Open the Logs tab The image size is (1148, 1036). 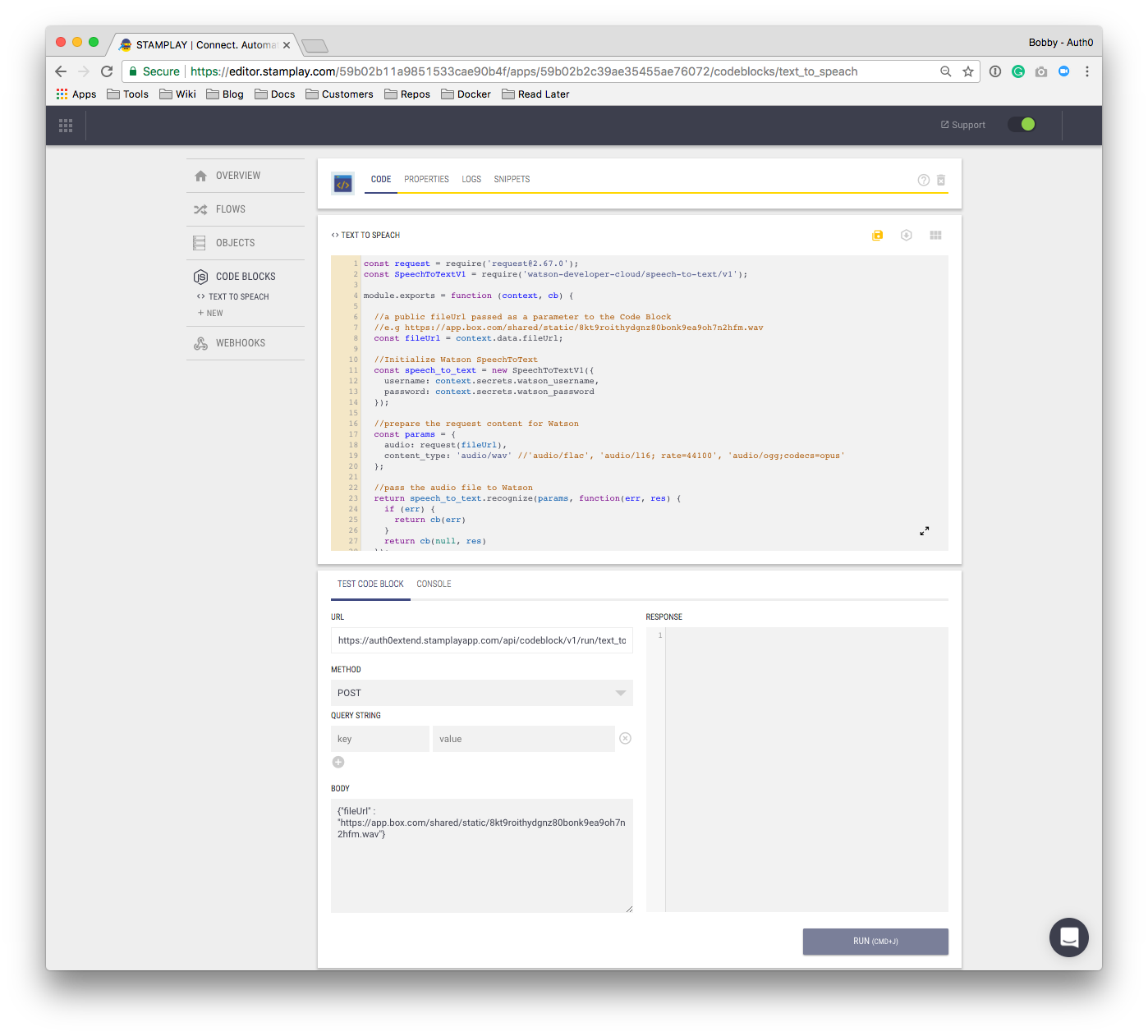(x=471, y=179)
